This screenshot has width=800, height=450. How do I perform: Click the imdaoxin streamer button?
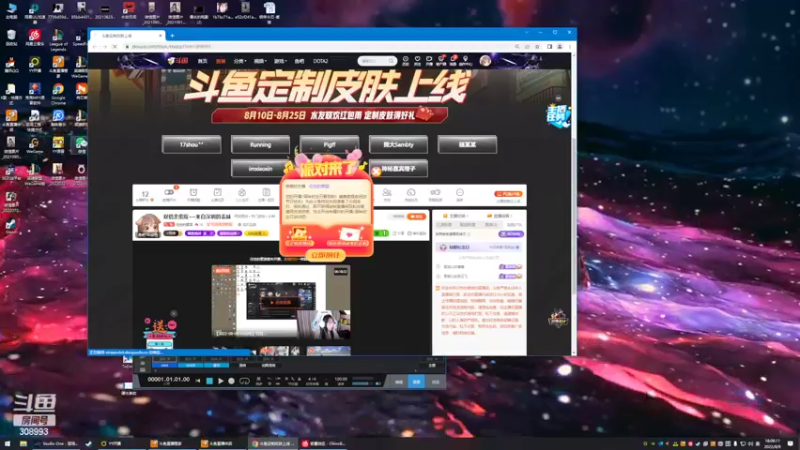(x=260, y=168)
